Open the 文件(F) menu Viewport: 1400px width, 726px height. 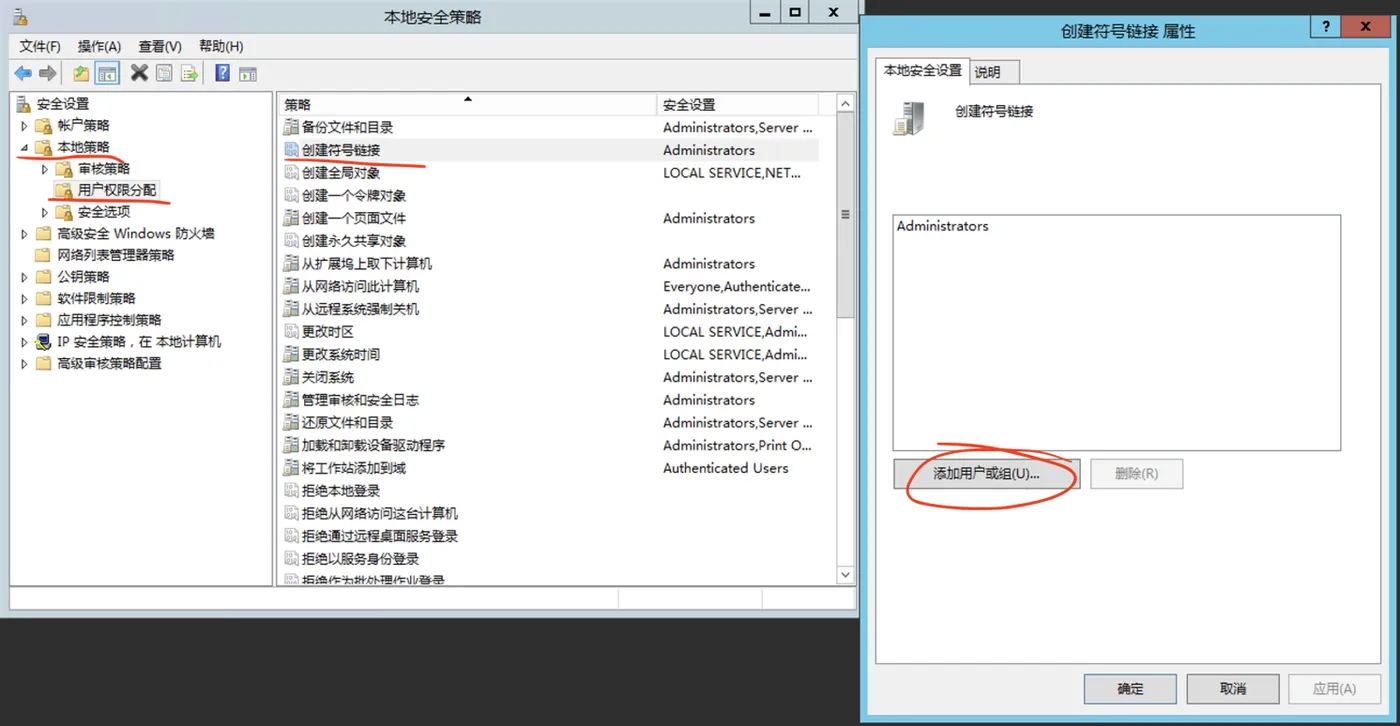(40, 46)
